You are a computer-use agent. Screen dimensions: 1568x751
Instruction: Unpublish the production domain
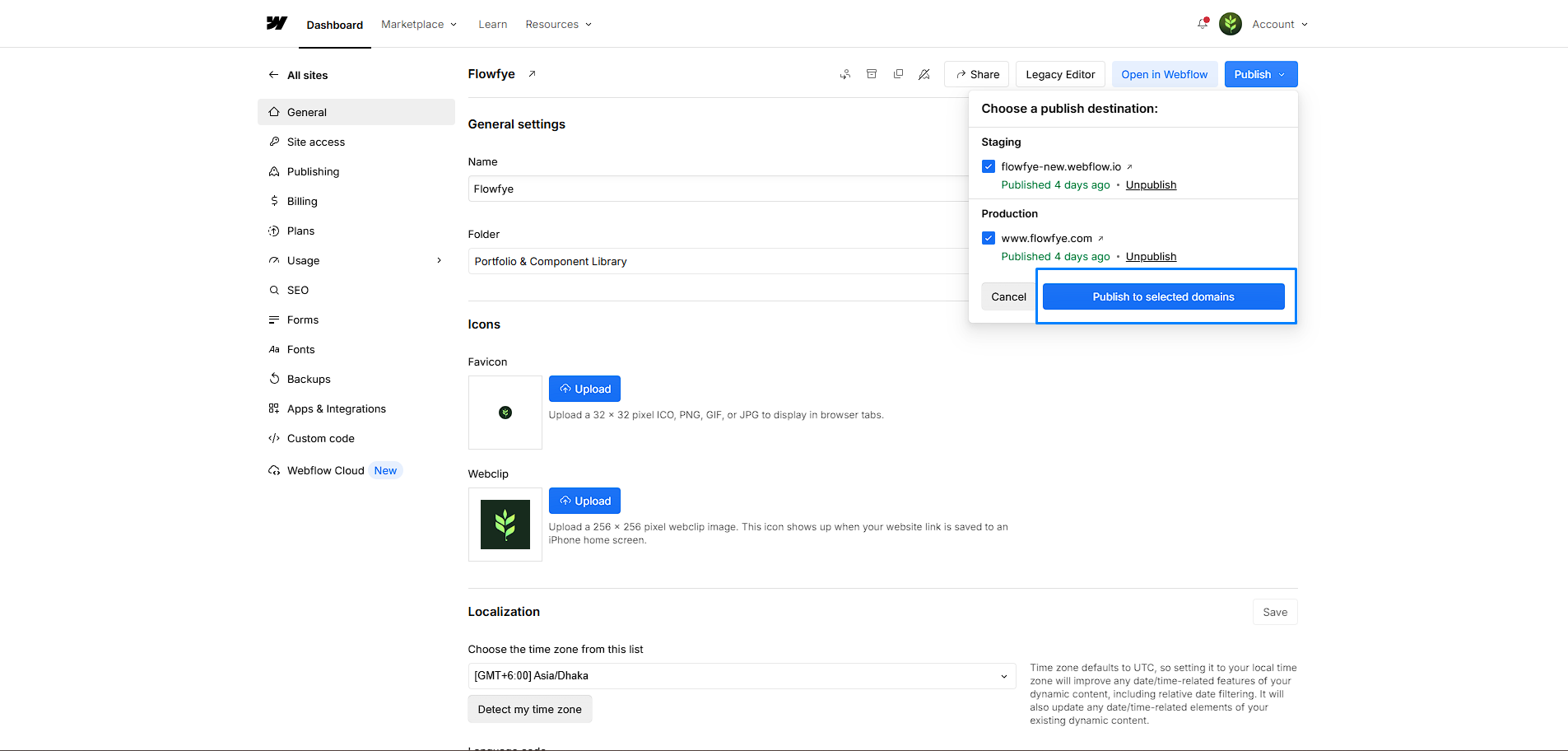click(1151, 256)
